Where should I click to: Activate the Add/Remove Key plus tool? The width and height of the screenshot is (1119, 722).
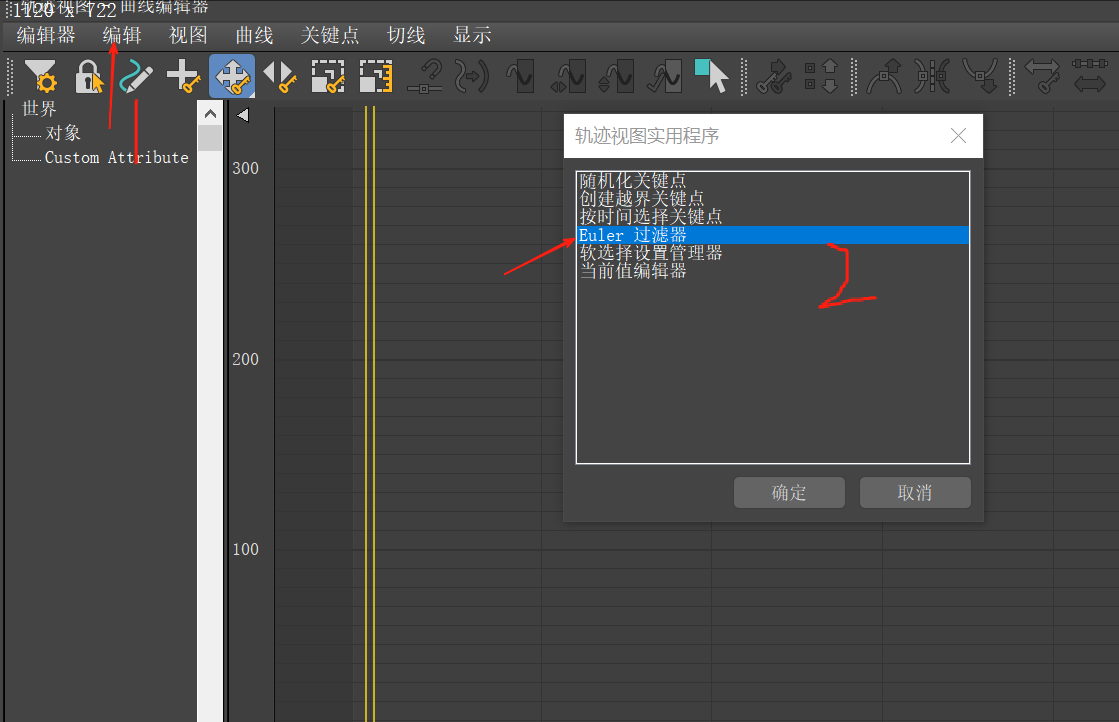click(183, 76)
